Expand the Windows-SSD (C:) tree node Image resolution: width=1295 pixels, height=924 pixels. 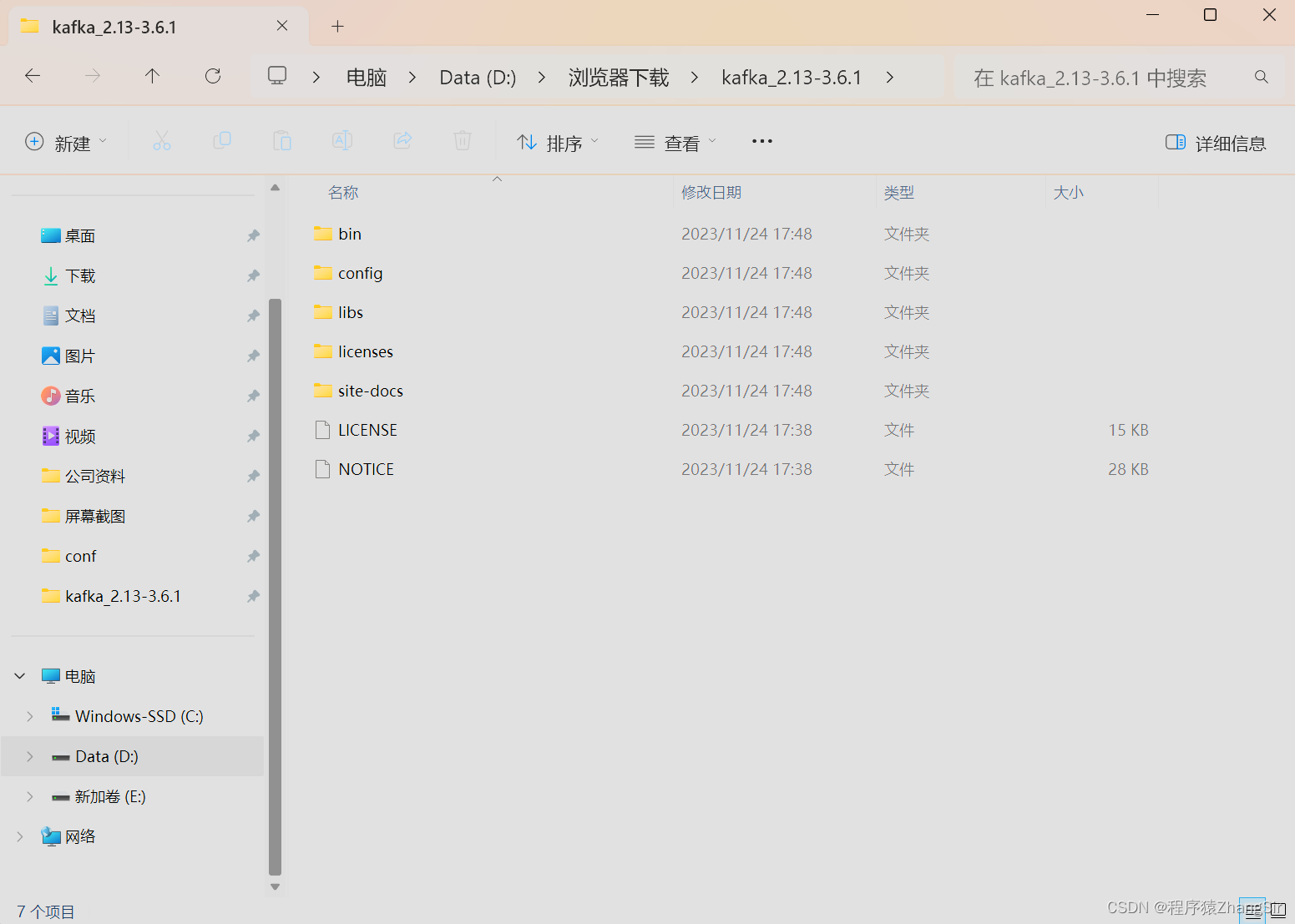coord(30,716)
